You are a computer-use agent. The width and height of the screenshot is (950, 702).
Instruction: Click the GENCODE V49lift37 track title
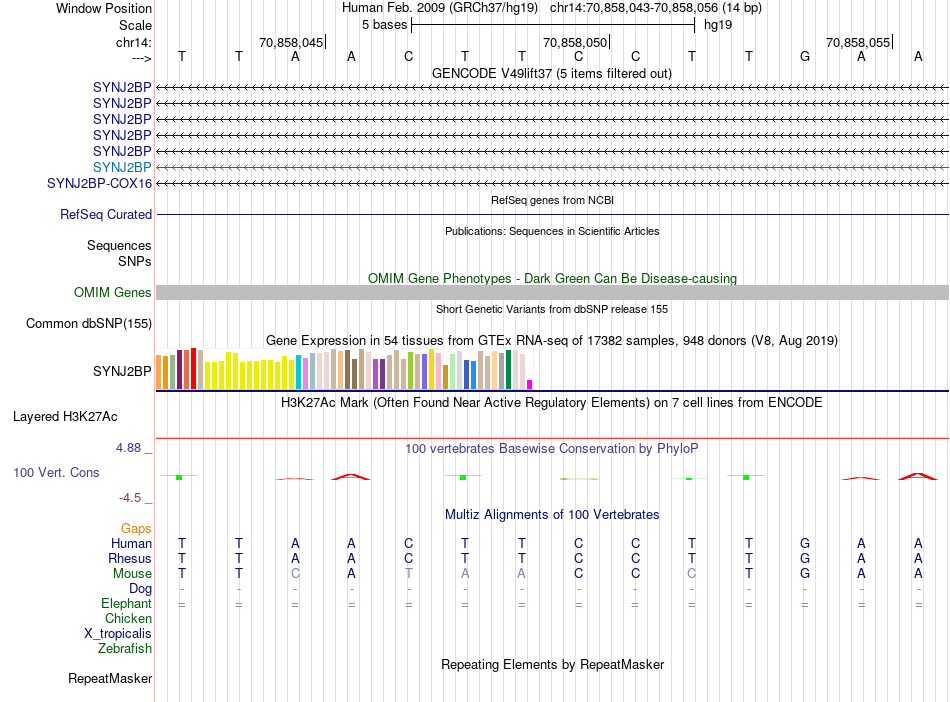(552, 73)
